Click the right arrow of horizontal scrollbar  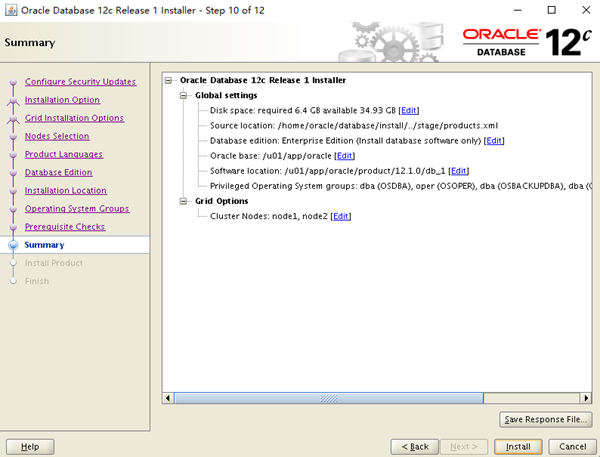coord(586,398)
